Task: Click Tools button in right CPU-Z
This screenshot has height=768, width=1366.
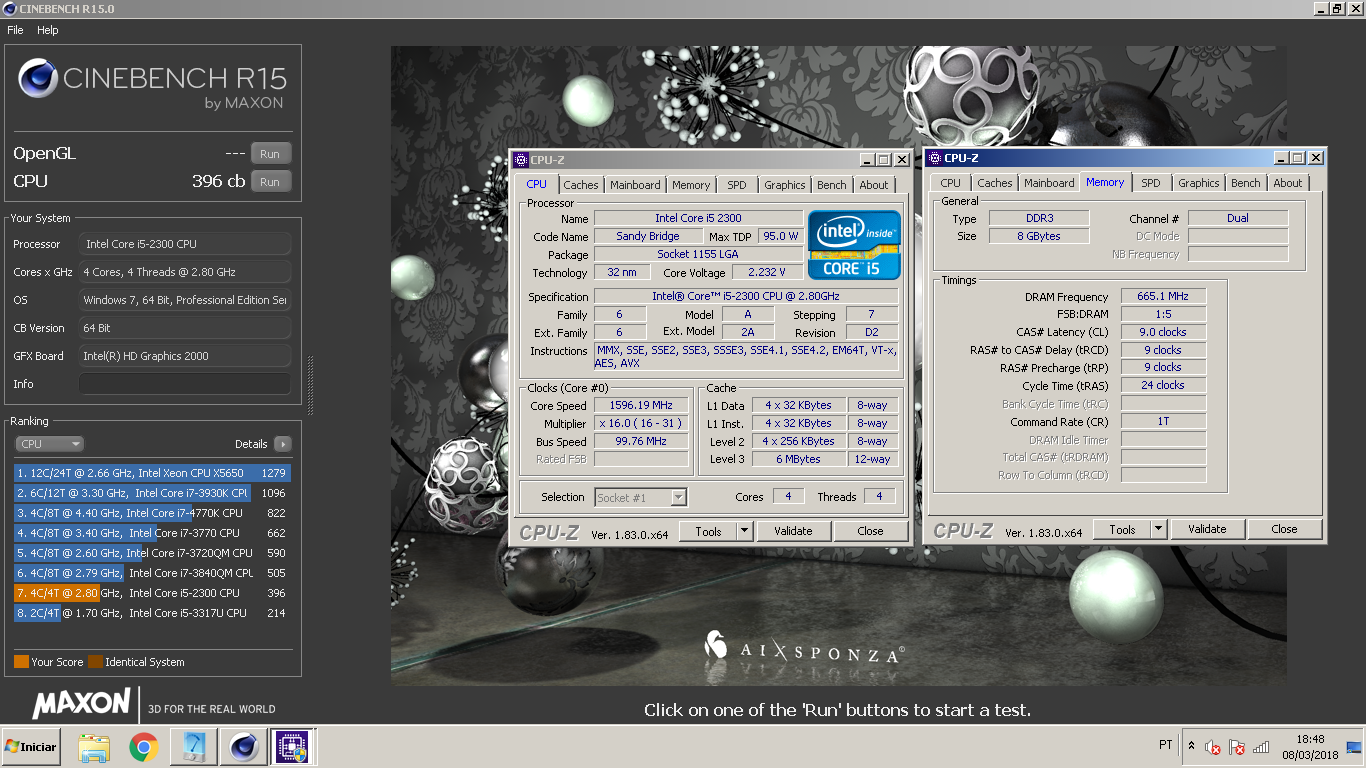Action: [x=1122, y=529]
